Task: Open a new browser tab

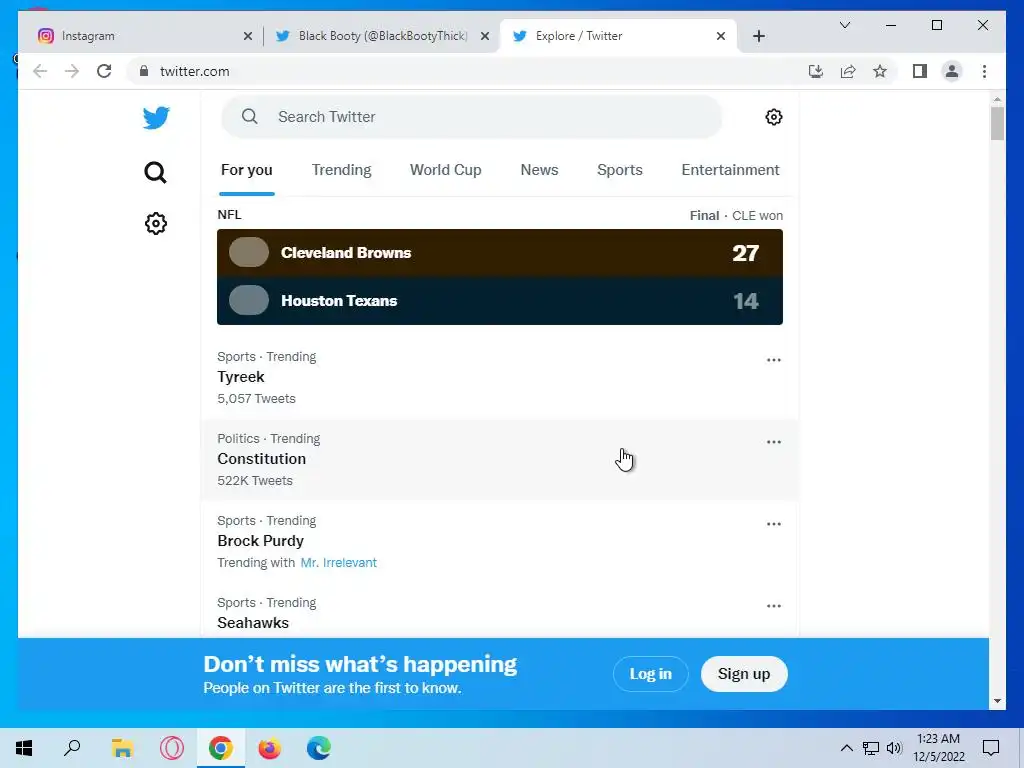Action: point(758,36)
